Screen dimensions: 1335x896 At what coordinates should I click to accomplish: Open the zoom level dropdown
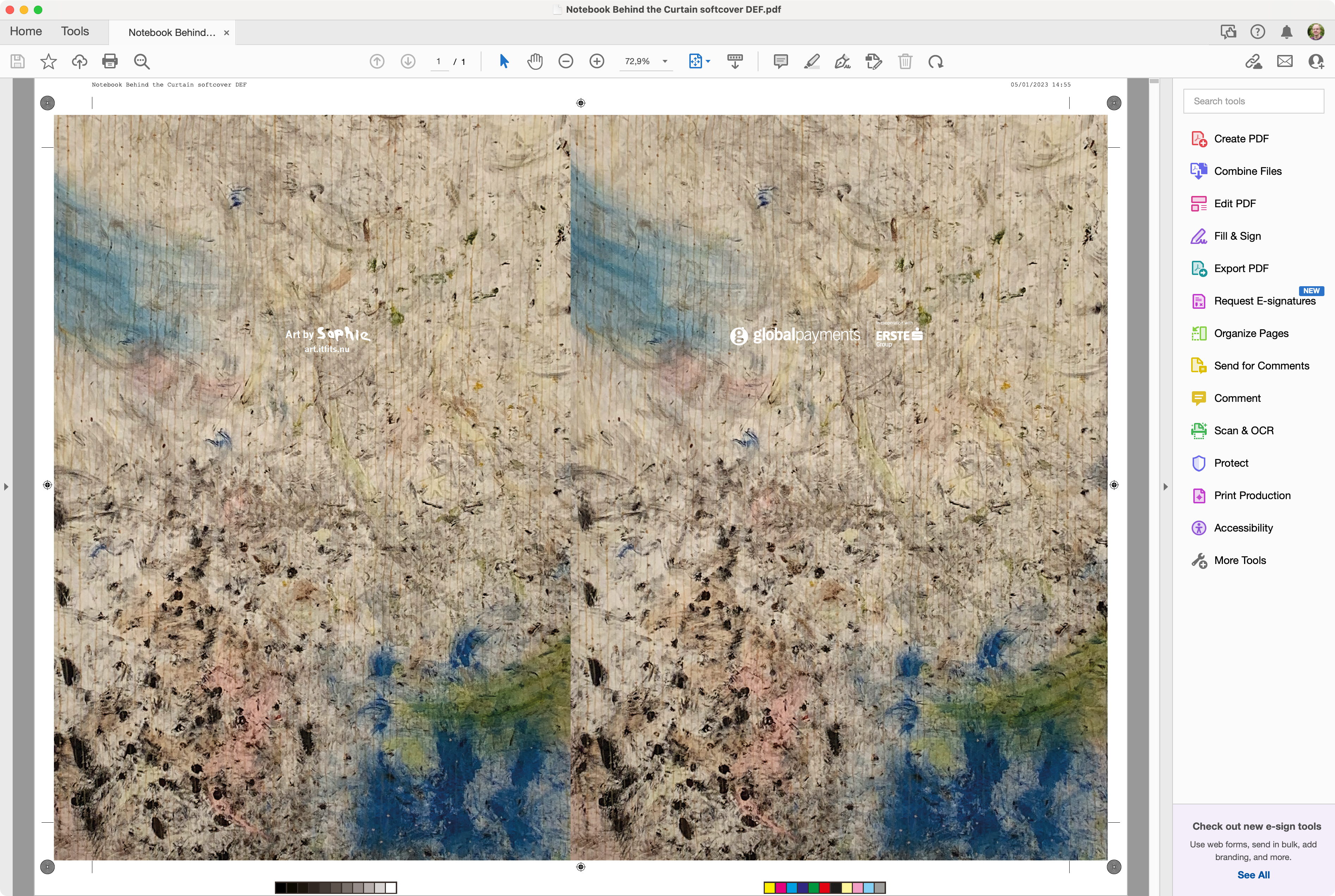coord(665,61)
